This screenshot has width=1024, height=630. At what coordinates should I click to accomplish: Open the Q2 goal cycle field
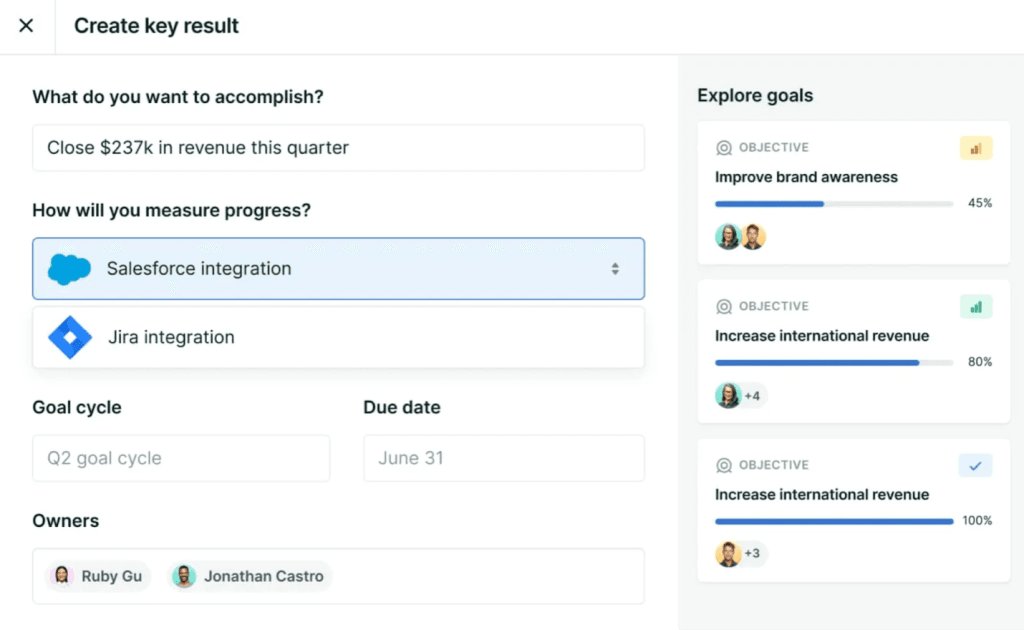coord(181,458)
